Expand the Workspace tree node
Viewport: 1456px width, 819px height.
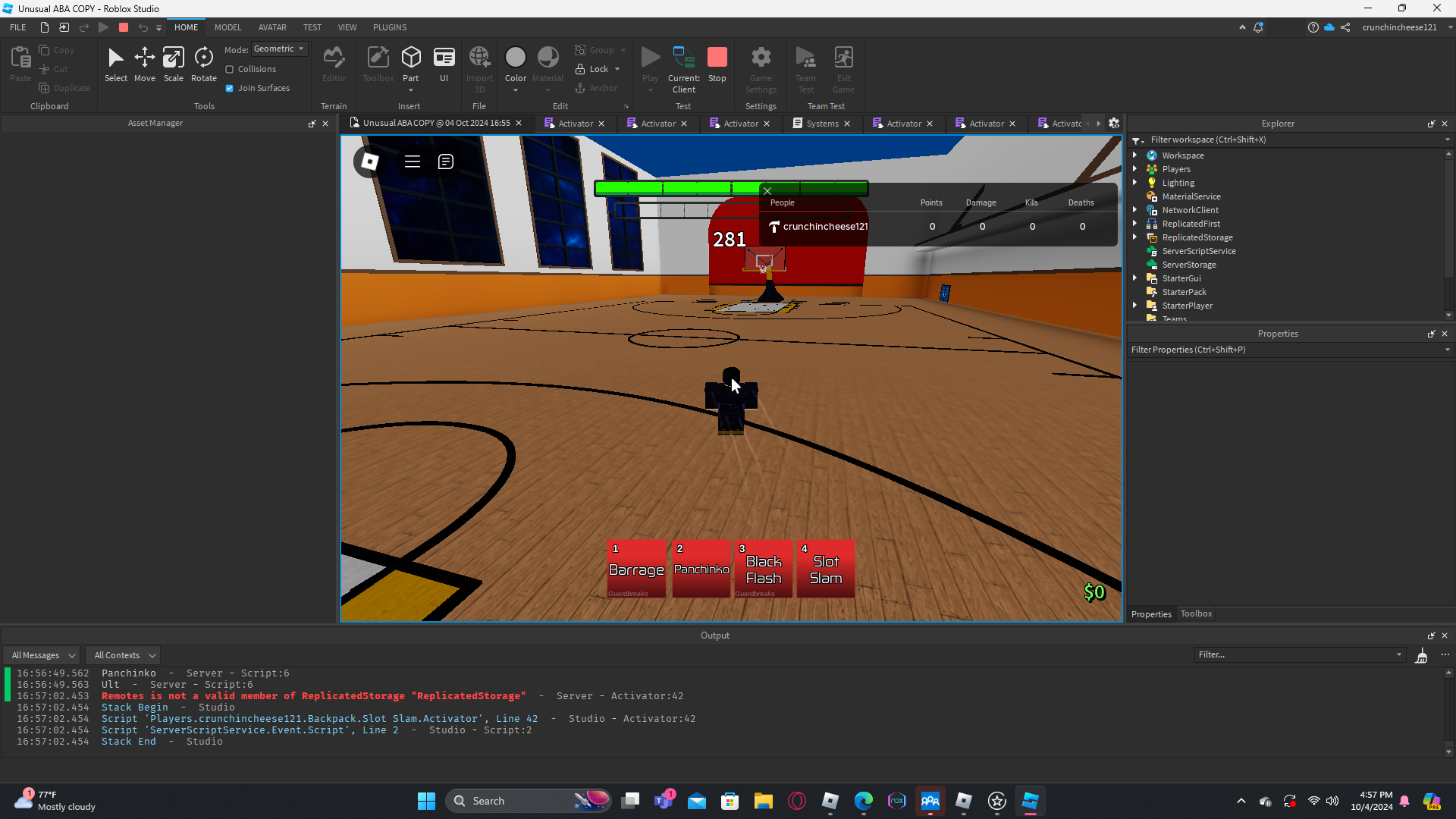tap(1135, 155)
